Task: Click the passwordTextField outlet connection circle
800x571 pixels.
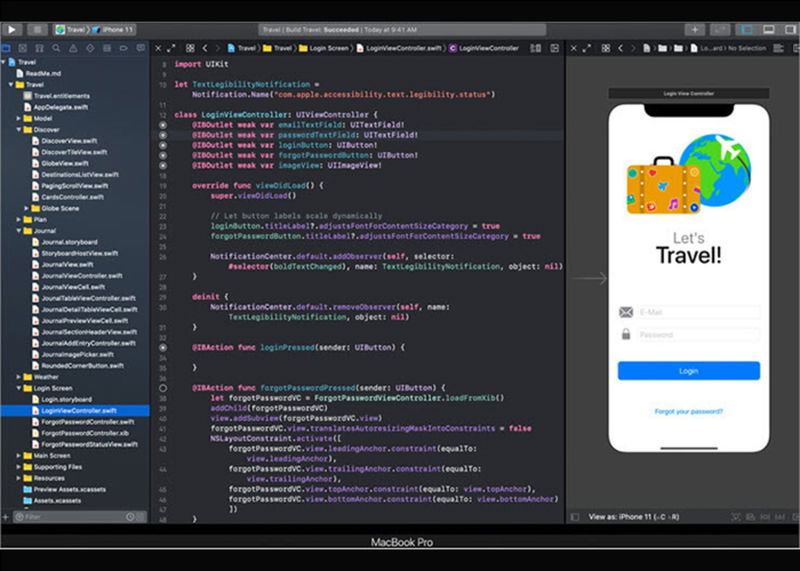Action: 163,135
